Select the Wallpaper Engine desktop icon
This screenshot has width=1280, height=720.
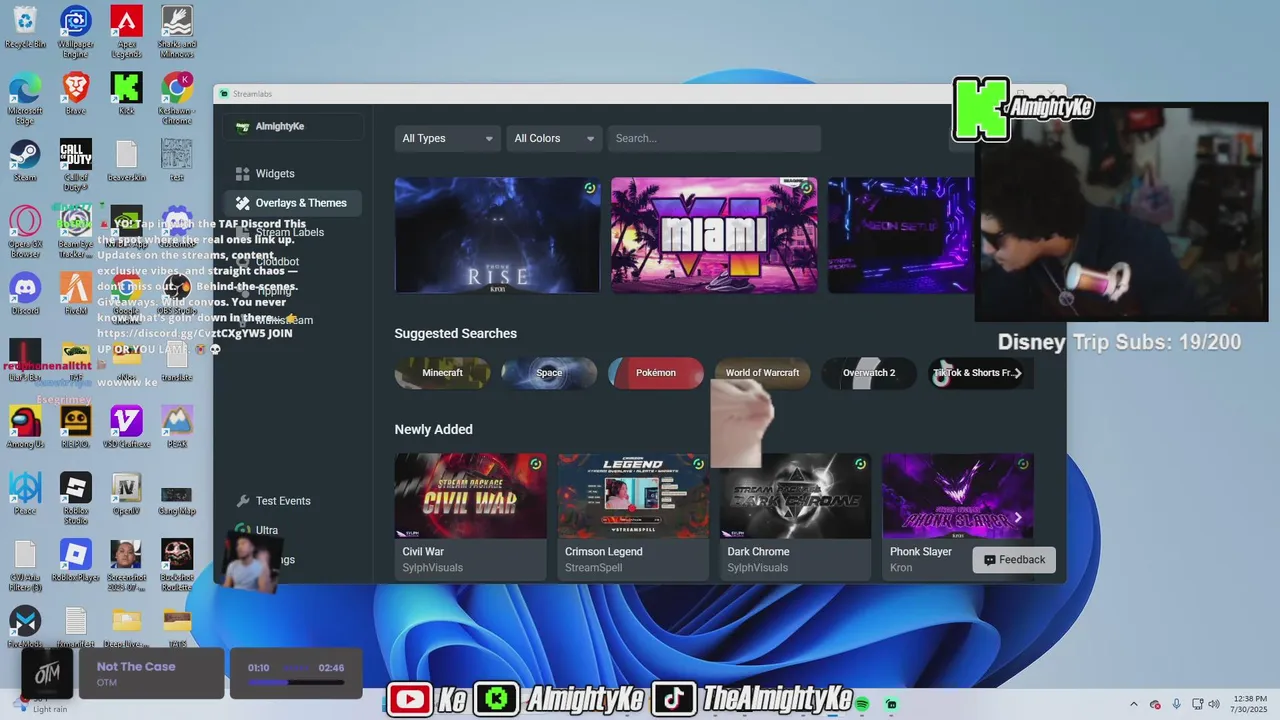(76, 32)
